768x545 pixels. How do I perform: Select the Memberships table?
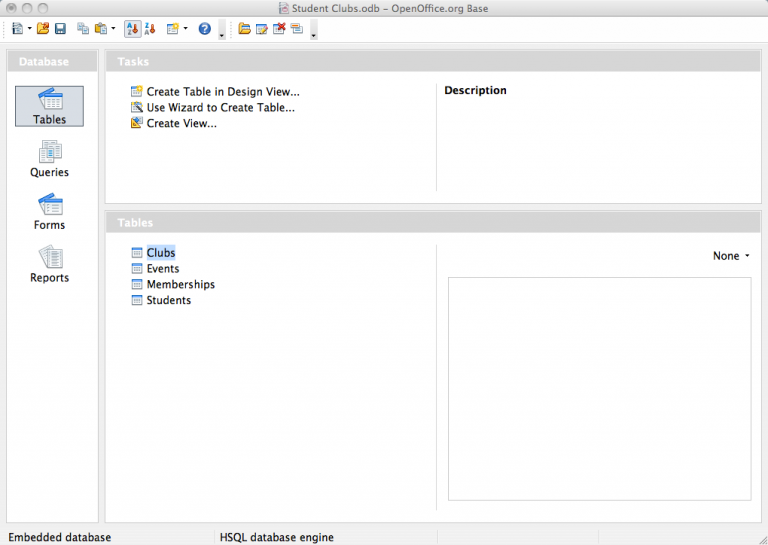coord(180,285)
